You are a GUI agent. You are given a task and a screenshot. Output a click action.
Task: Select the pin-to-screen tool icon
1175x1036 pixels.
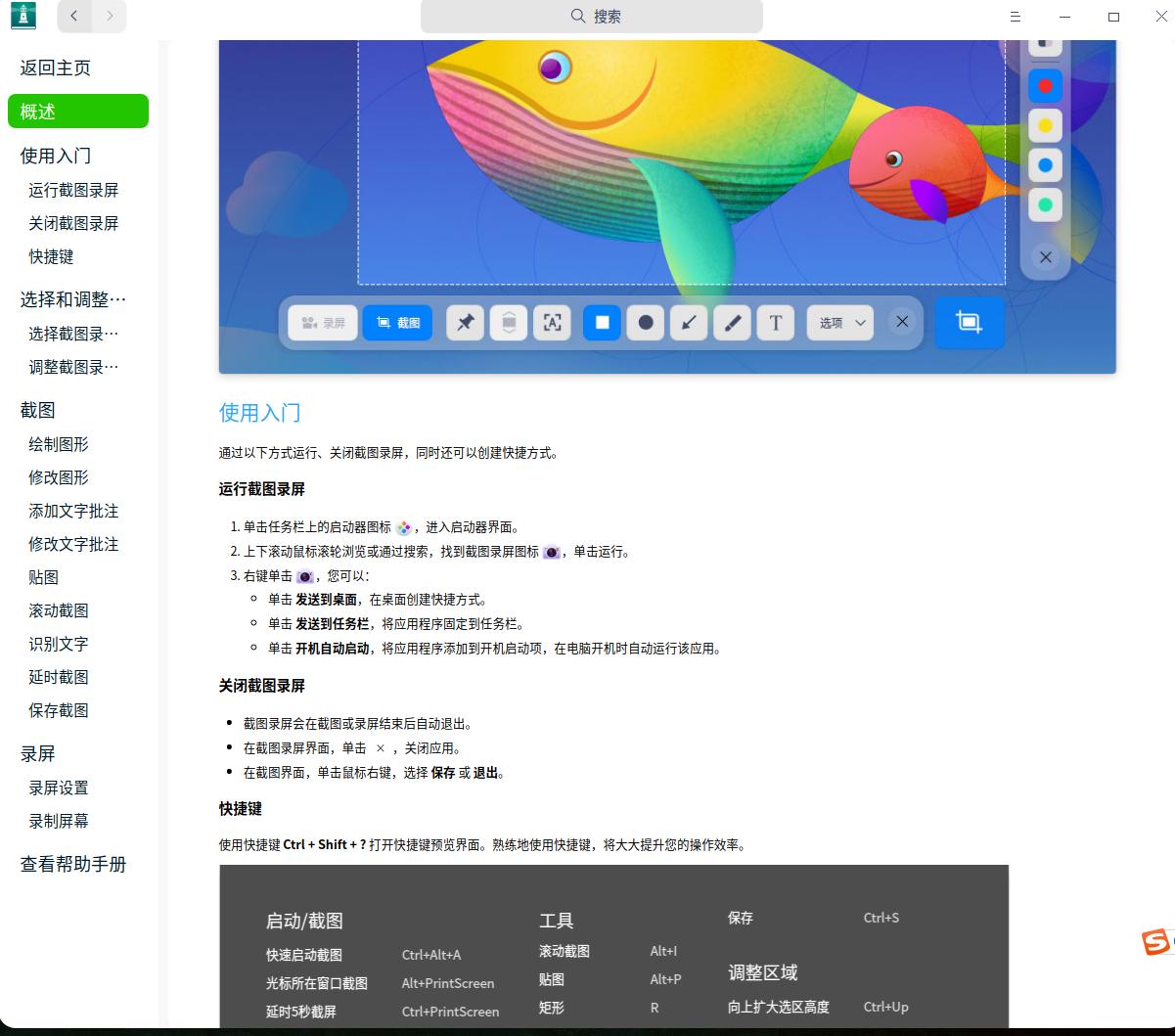pyautogui.click(x=465, y=323)
